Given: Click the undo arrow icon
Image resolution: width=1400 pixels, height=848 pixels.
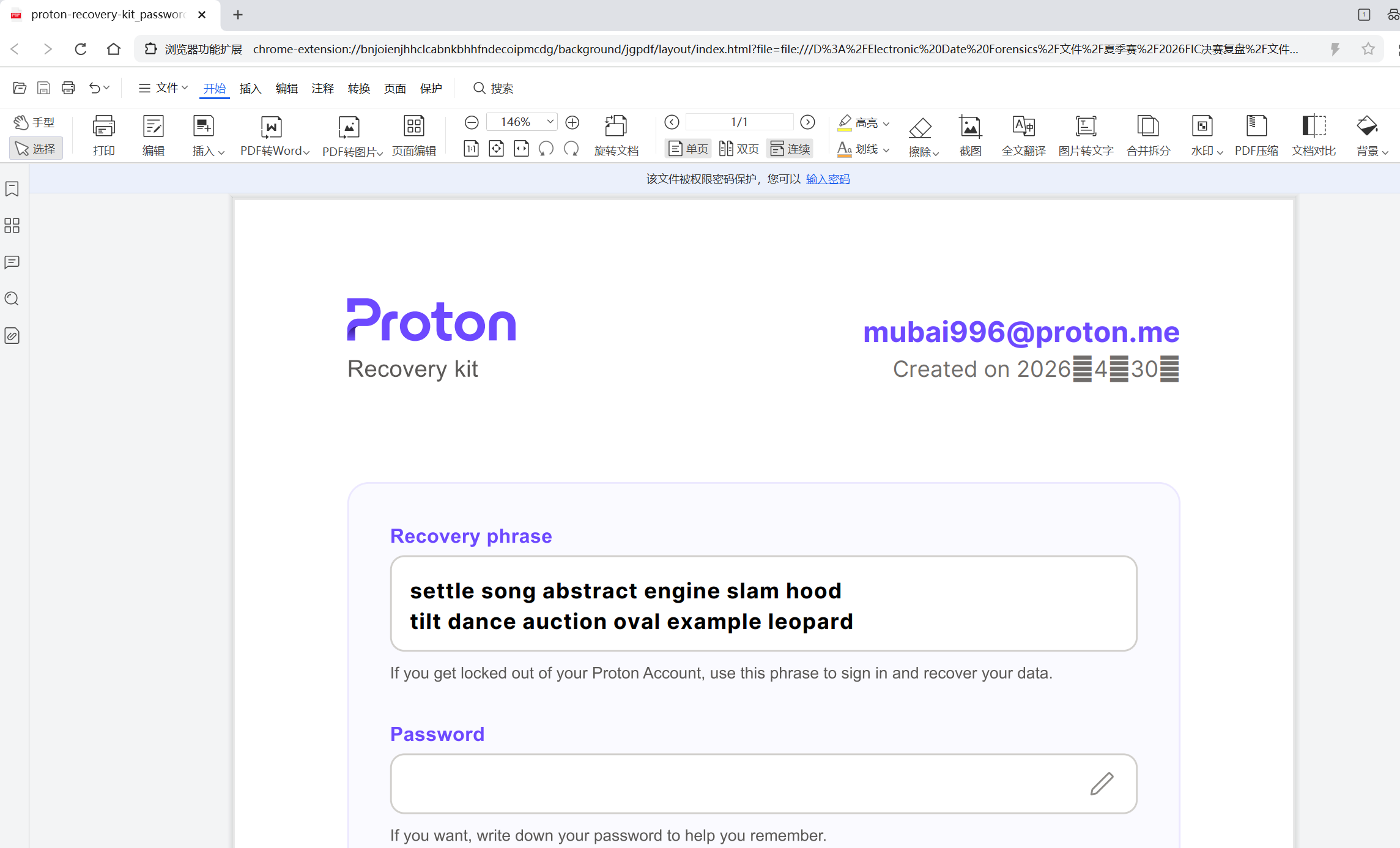Looking at the screenshot, I should [94, 88].
